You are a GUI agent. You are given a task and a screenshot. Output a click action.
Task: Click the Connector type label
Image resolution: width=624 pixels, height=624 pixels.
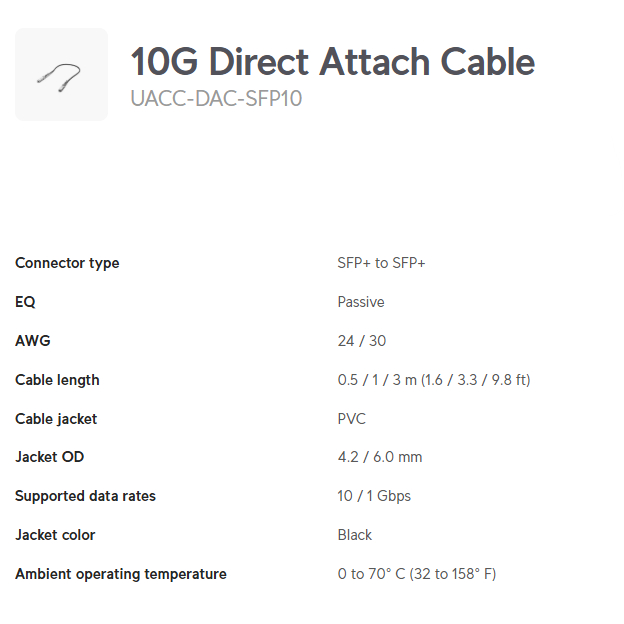tap(67, 263)
